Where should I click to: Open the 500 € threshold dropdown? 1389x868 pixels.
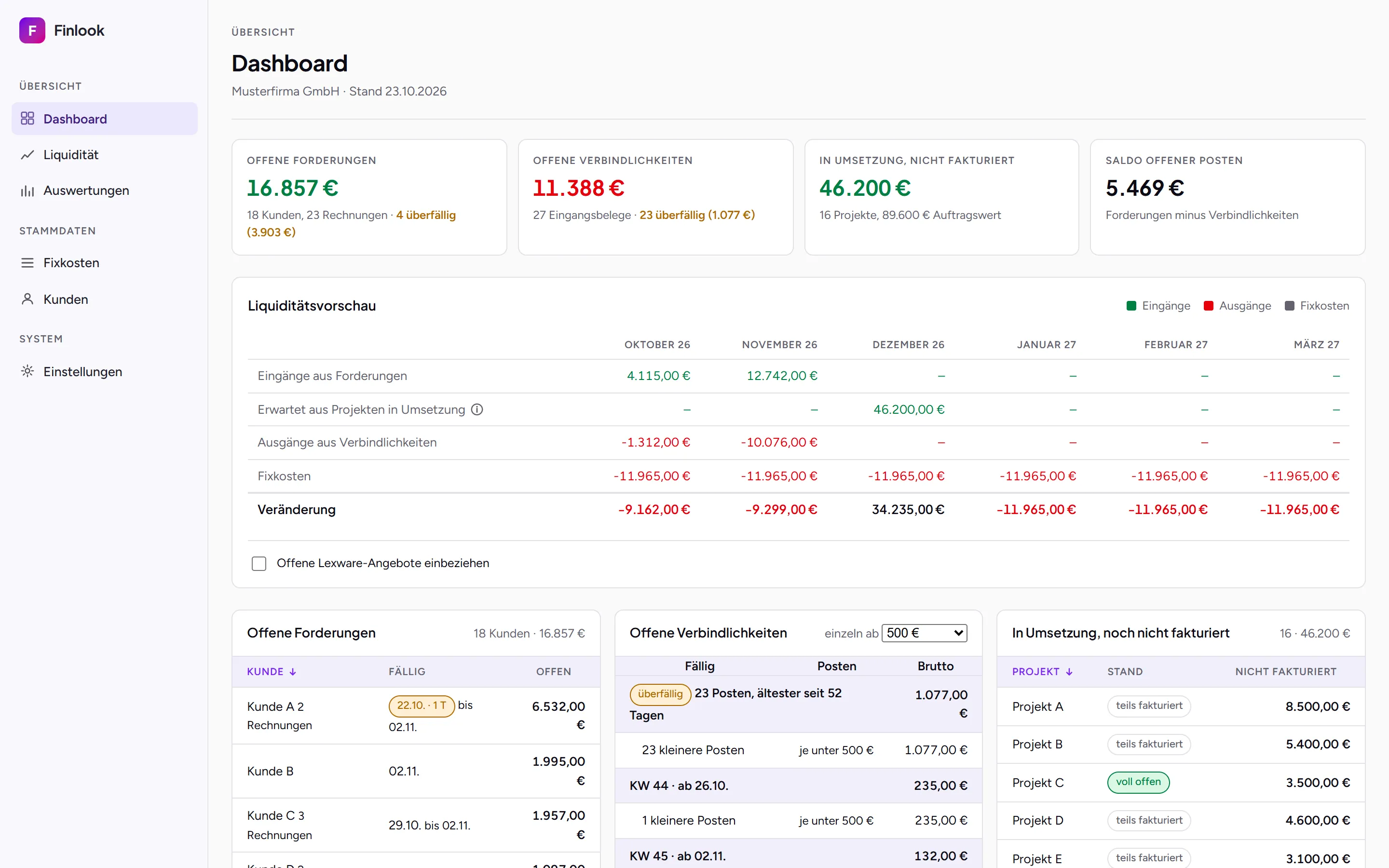click(x=924, y=633)
